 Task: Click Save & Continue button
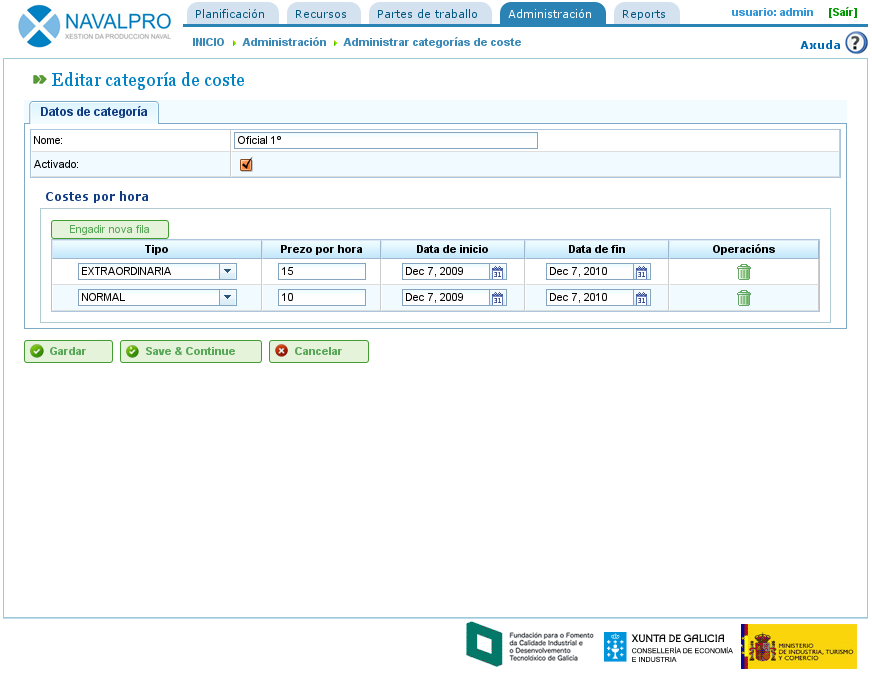click(190, 351)
